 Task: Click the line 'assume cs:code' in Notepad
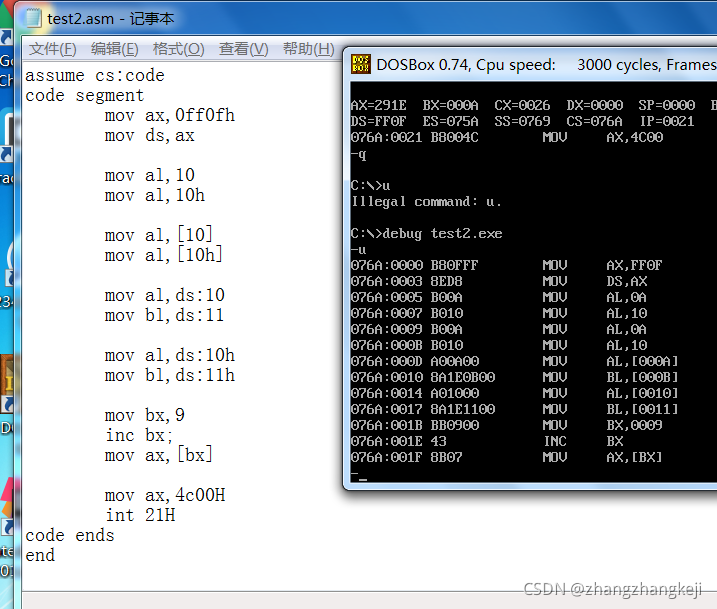(x=95, y=75)
